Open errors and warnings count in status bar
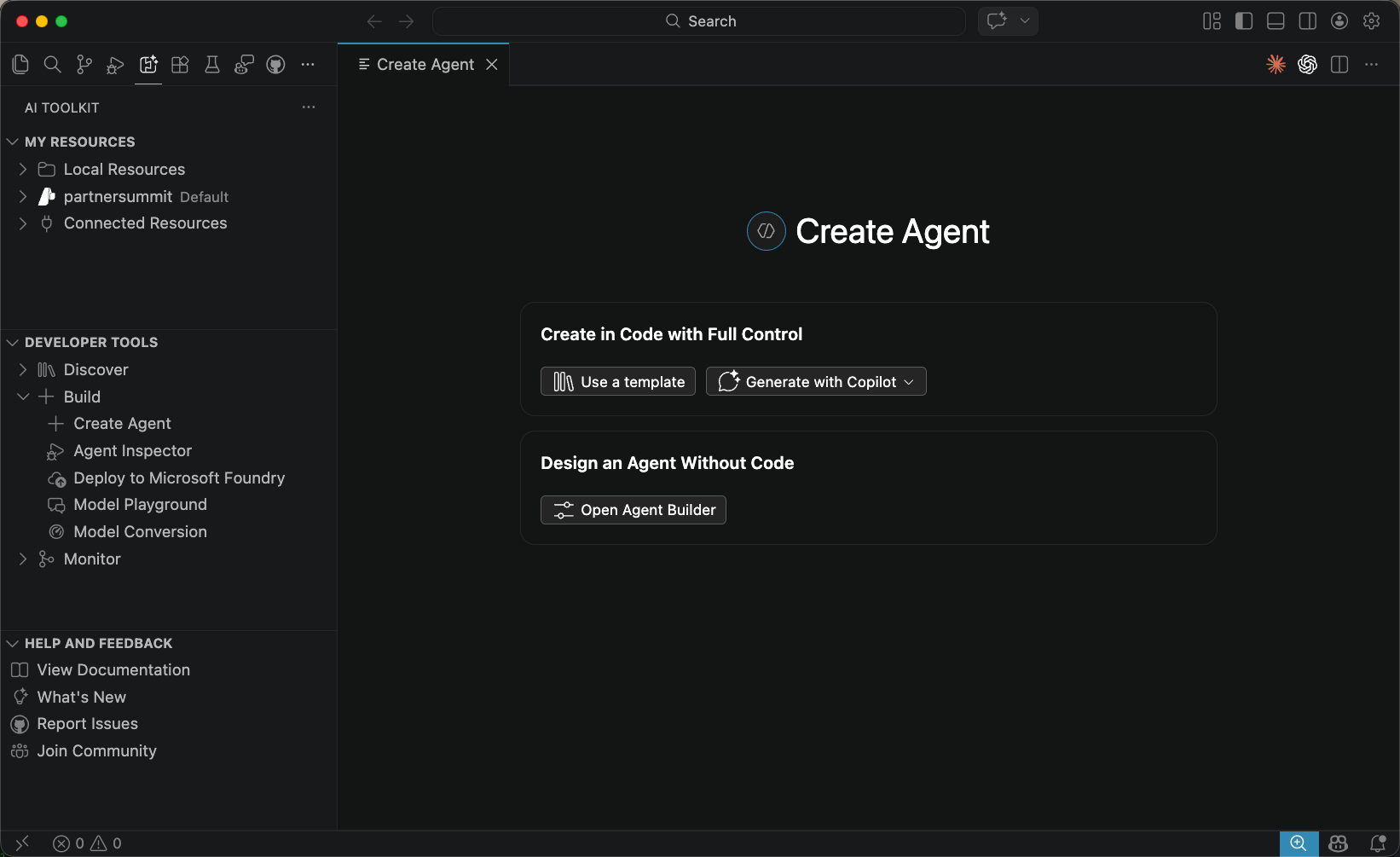This screenshot has height=857, width=1400. pyautogui.click(x=87, y=843)
